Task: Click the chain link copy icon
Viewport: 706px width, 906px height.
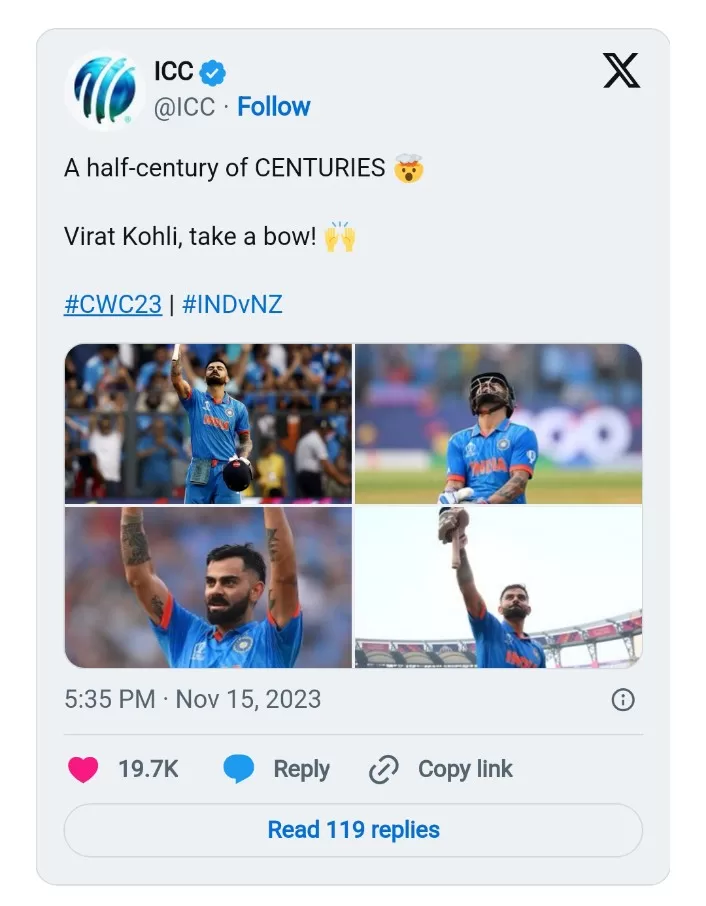Action: pyautogui.click(x=384, y=770)
